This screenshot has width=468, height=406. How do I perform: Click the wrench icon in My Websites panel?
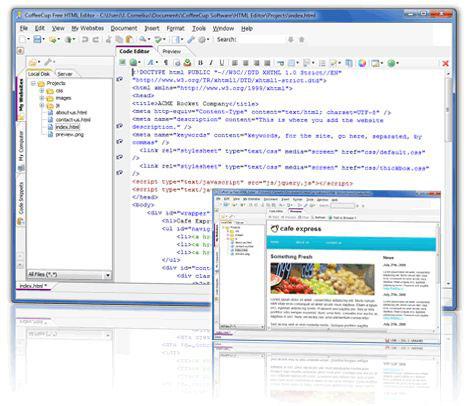pyautogui.click(x=48, y=62)
